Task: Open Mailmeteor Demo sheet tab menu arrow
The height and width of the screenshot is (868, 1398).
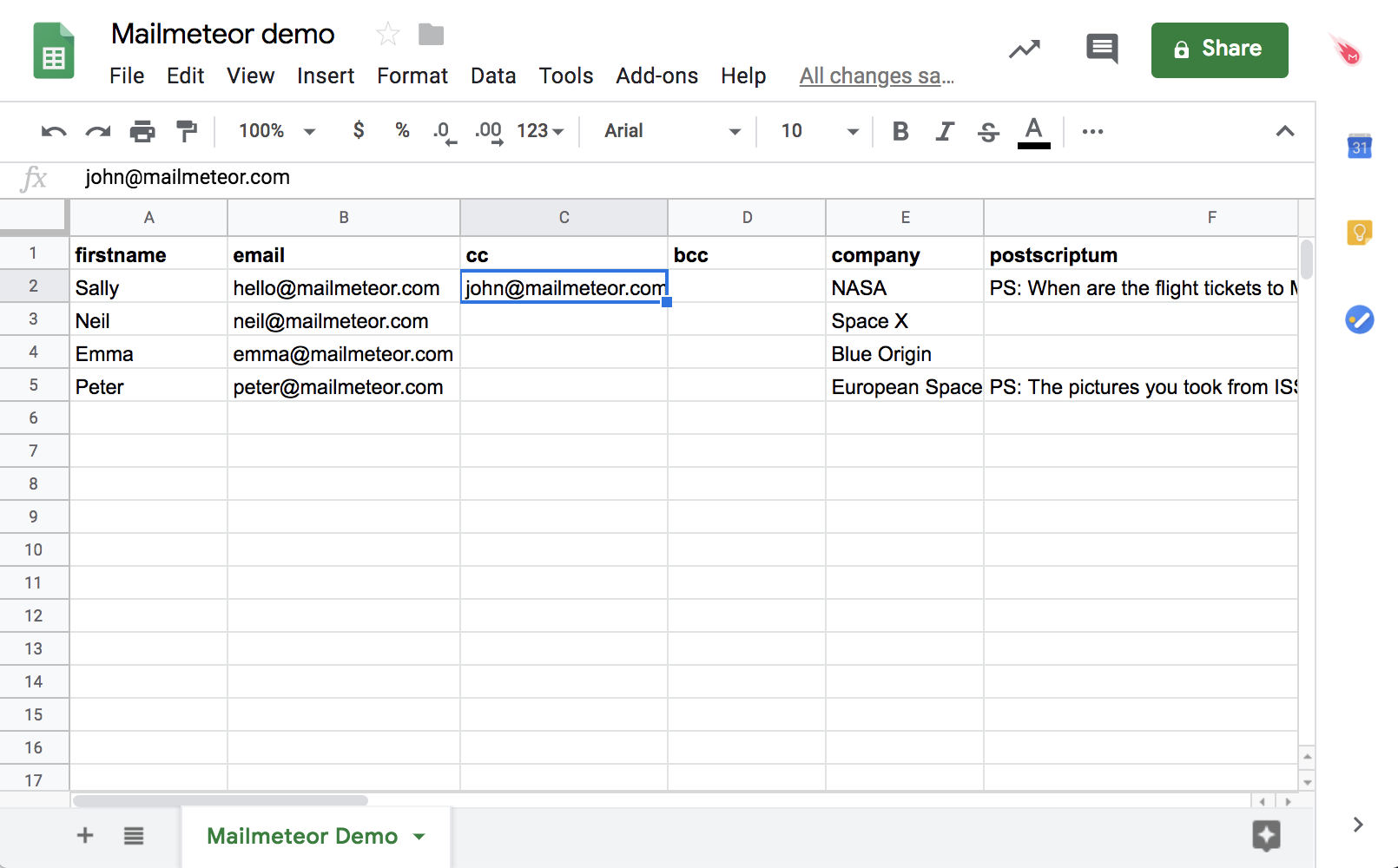Action: click(x=419, y=837)
